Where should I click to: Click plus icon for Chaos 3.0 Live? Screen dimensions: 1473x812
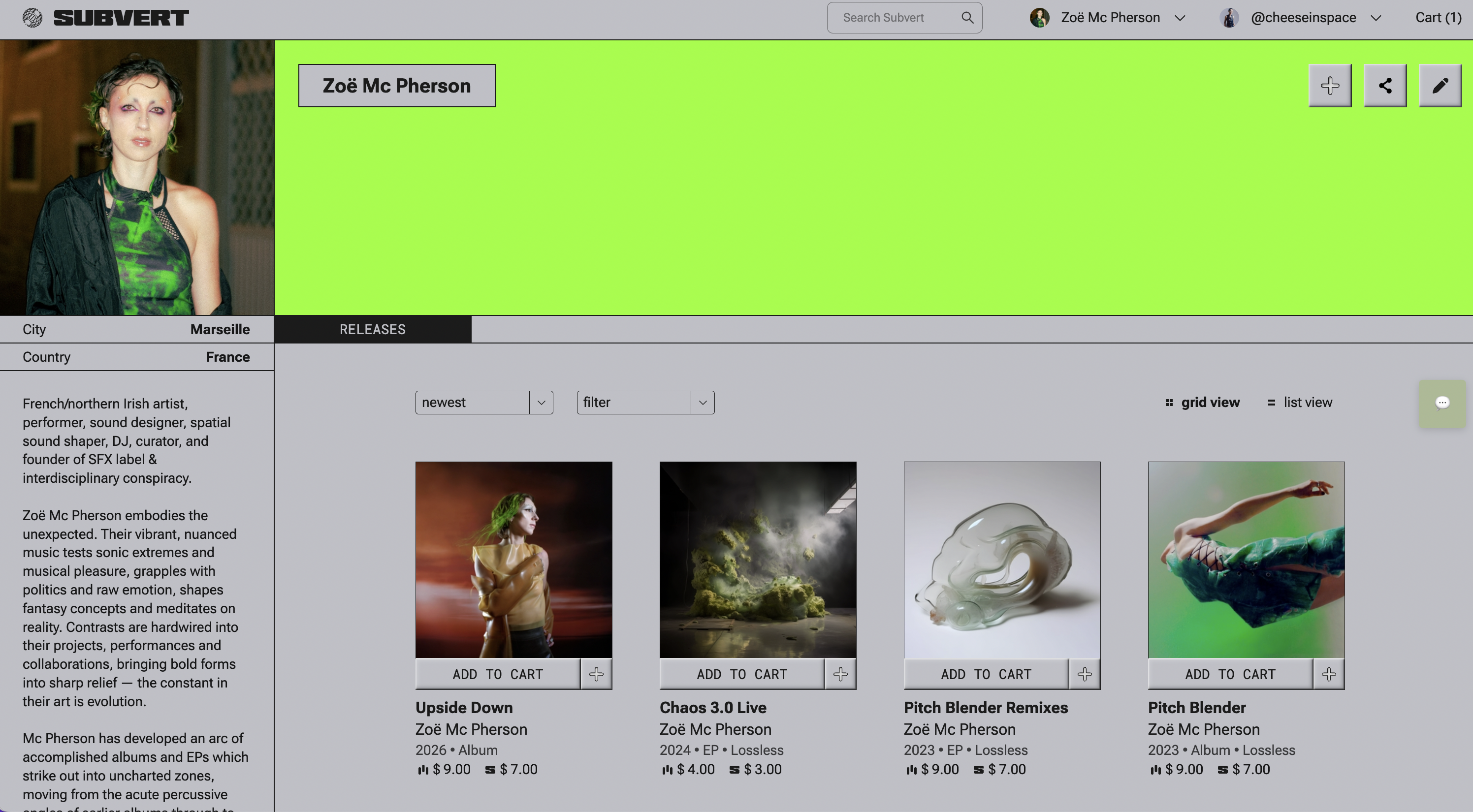tap(840, 674)
